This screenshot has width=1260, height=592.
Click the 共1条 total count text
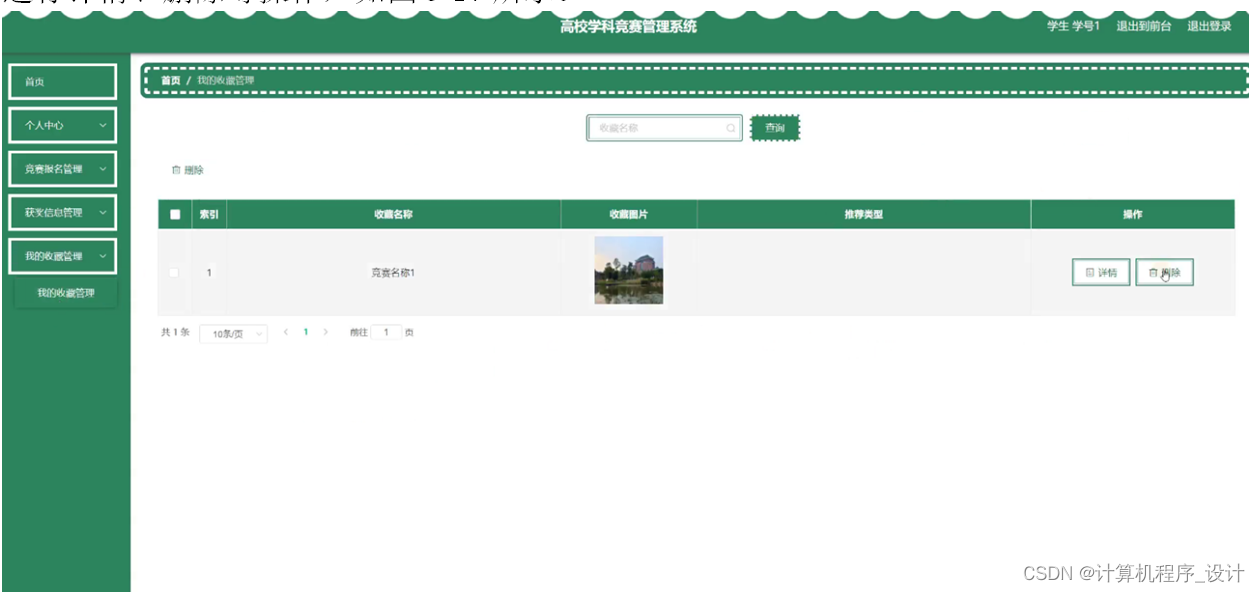175,332
